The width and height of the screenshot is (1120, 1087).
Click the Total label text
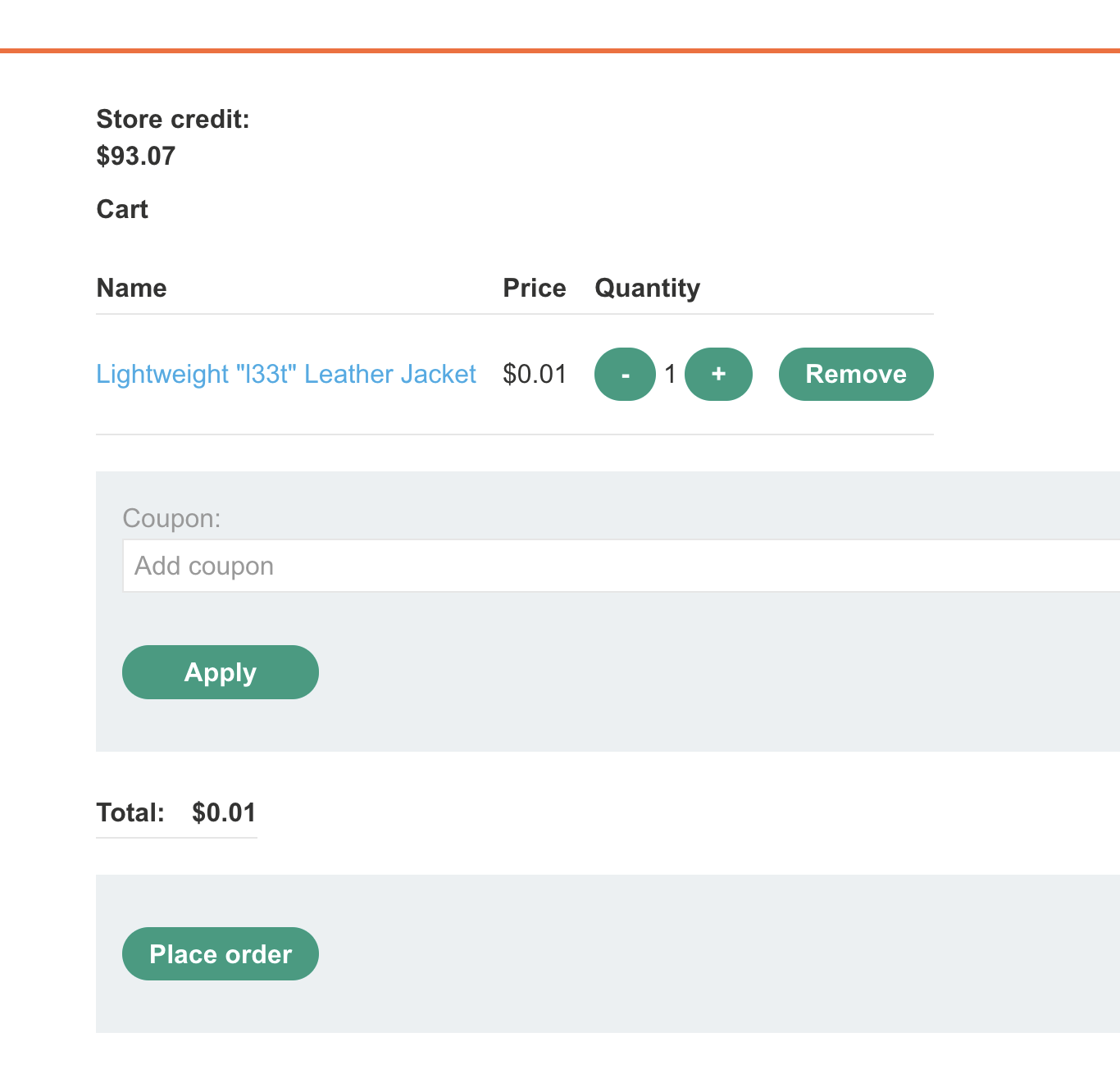(130, 812)
